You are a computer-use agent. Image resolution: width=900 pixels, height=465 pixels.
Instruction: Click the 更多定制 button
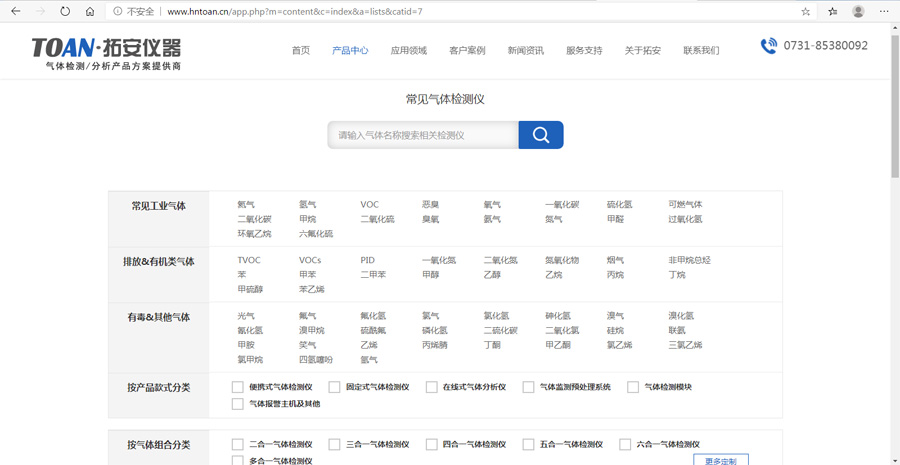[720, 460]
